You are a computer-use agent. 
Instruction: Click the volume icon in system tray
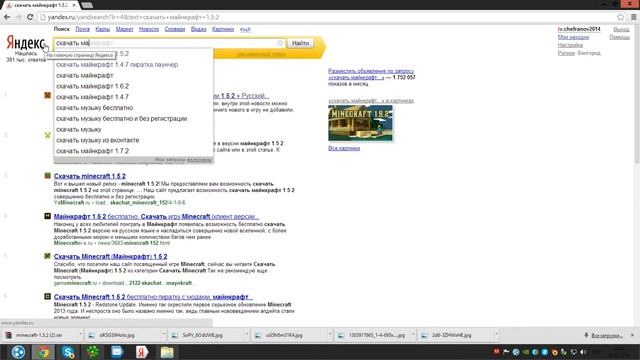(x=583, y=352)
